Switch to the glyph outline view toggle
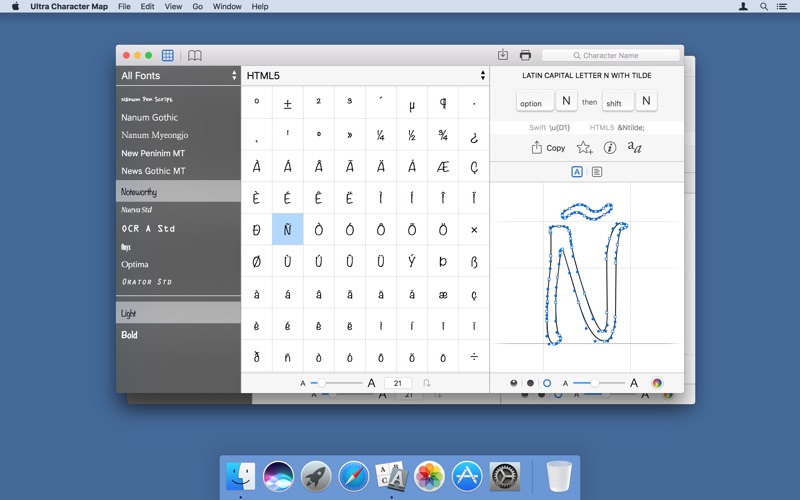The height and width of the screenshot is (500, 800). pyautogui.click(x=577, y=172)
